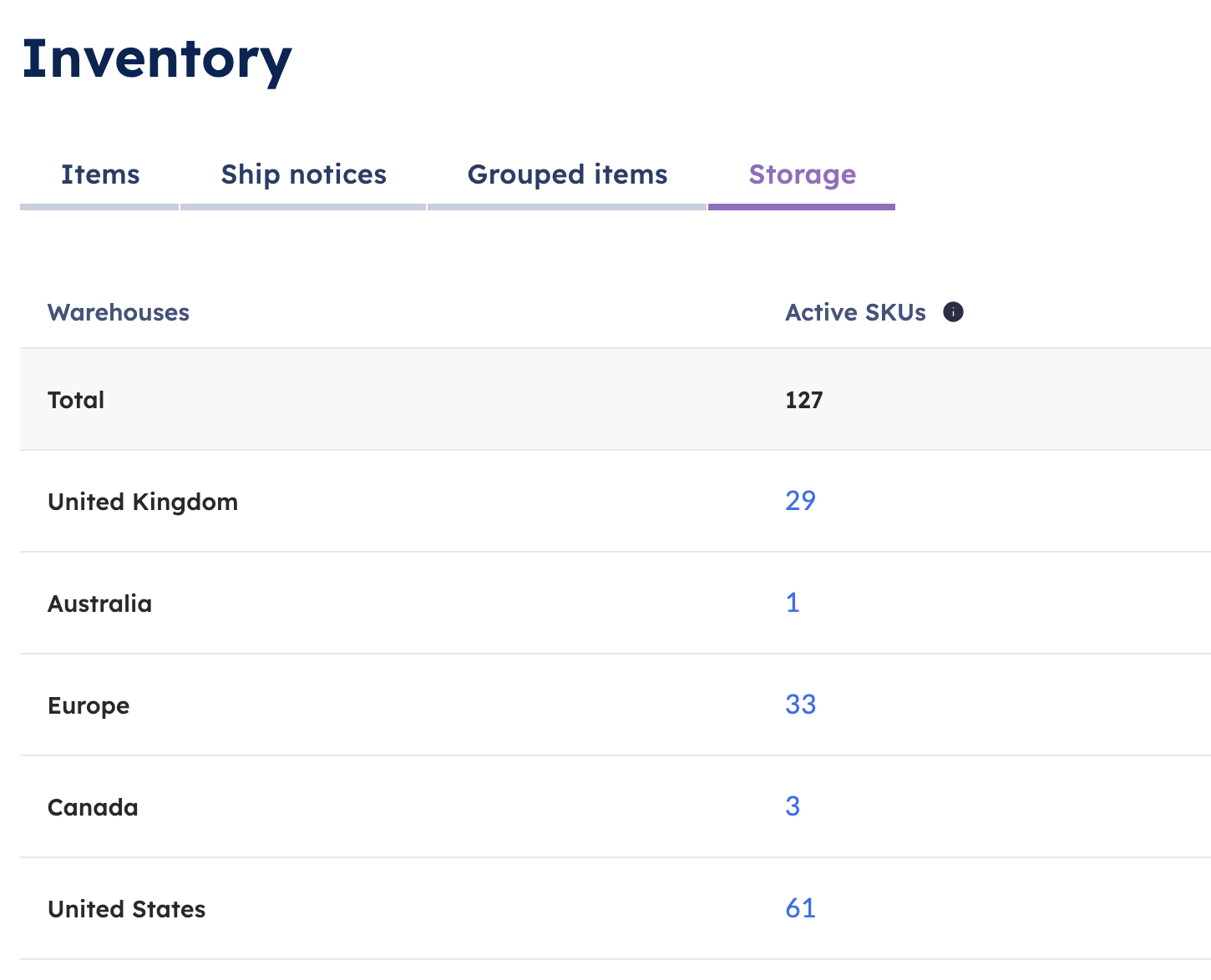Open the Items tab

pos(100,174)
